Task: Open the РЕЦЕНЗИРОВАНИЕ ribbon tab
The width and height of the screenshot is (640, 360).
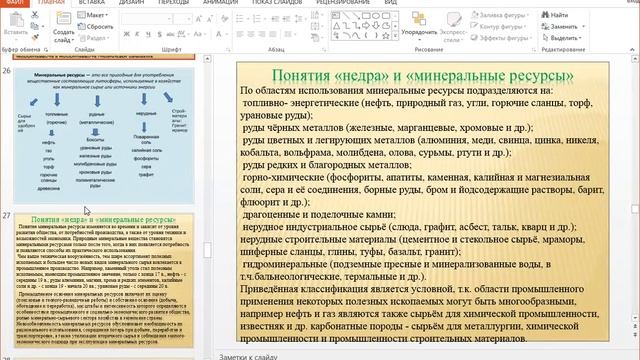Action: (x=343, y=2)
